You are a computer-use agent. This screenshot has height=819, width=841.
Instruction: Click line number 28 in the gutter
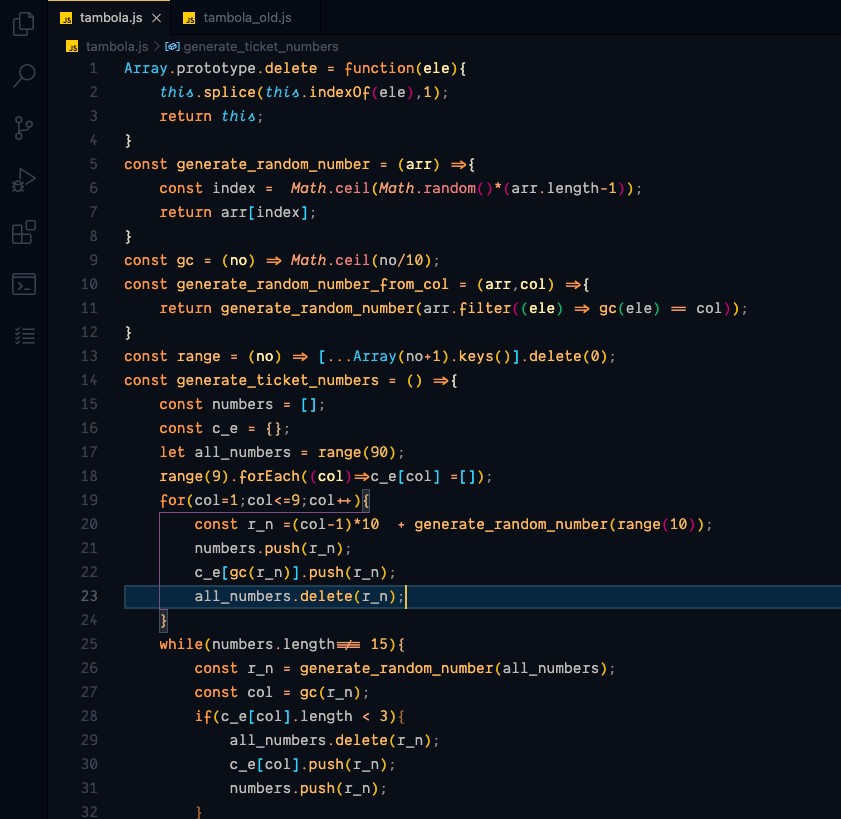click(89, 716)
